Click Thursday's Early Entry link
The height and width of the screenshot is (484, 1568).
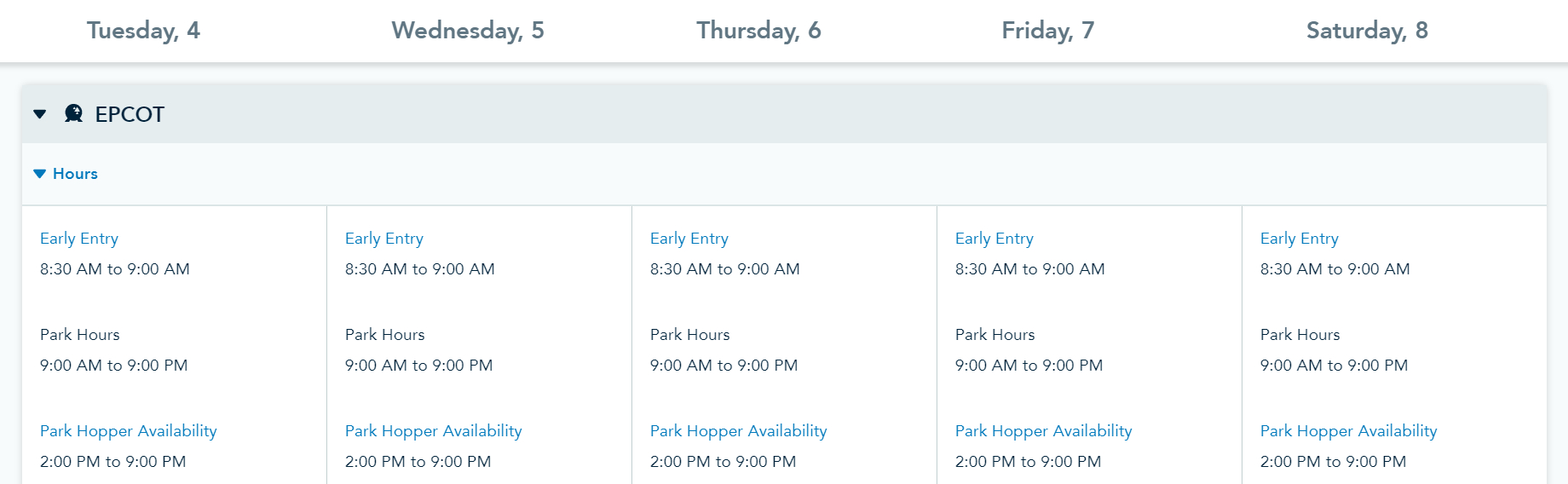pos(689,239)
